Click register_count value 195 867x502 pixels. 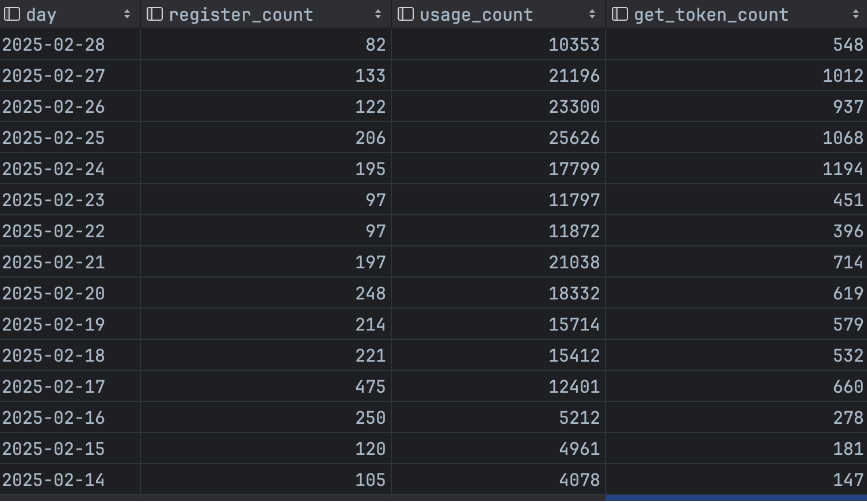click(370, 169)
